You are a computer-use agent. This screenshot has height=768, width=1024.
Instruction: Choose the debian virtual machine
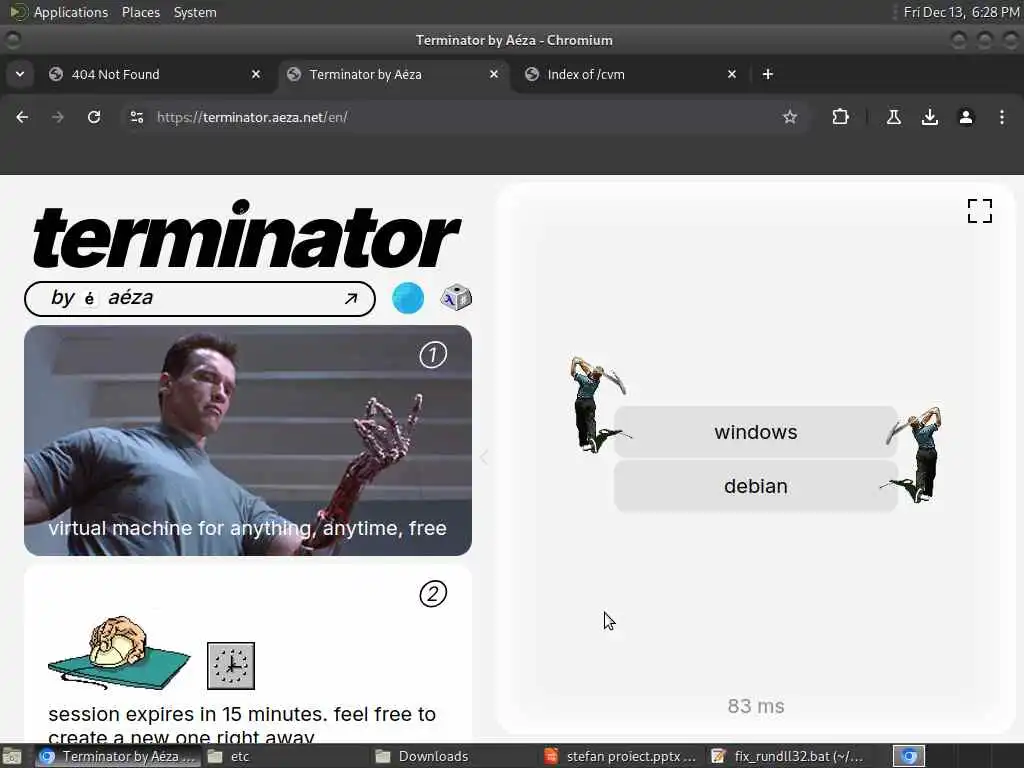[756, 486]
